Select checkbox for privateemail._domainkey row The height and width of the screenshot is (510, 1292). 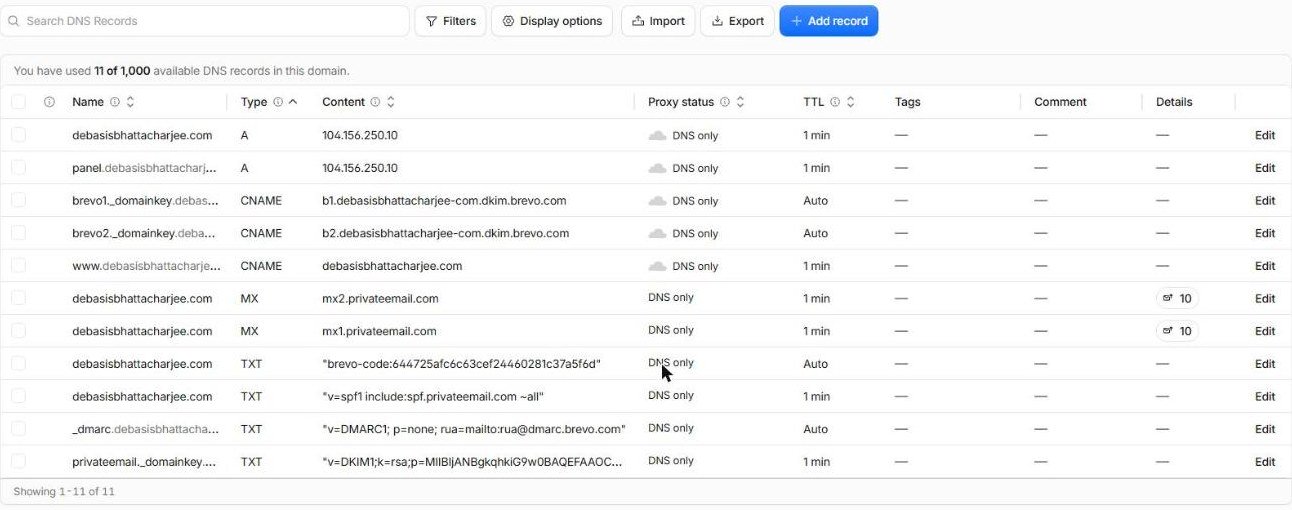coord(19,462)
